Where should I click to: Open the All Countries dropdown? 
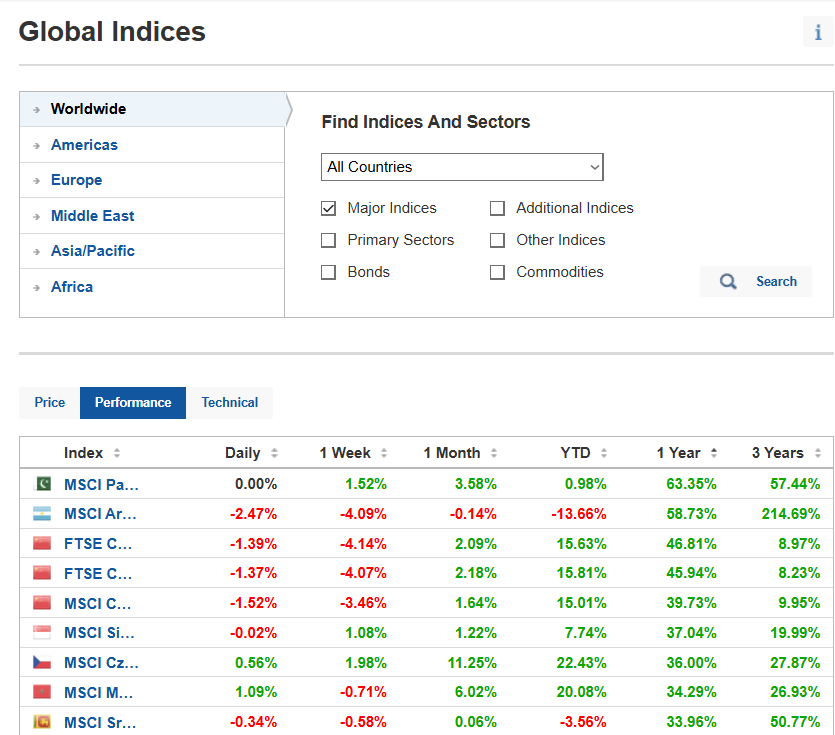pos(463,167)
